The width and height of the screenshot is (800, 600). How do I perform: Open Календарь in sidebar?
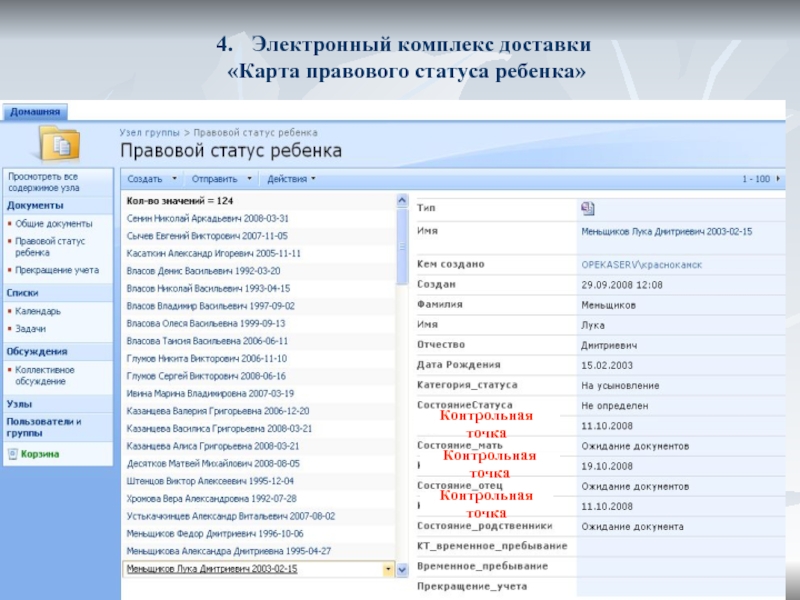[x=38, y=311]
